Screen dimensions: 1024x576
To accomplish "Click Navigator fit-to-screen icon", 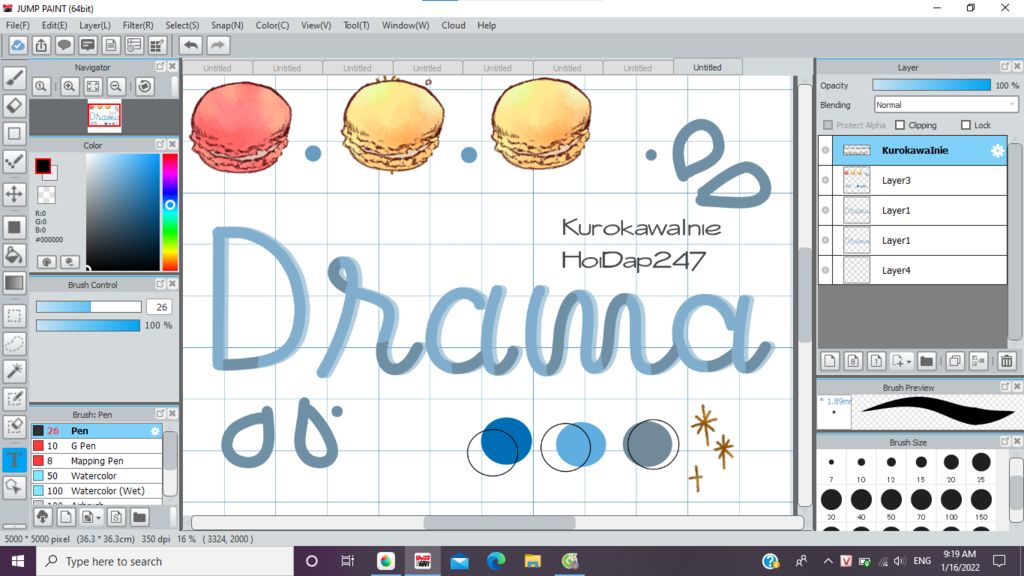I will point(93,86).
